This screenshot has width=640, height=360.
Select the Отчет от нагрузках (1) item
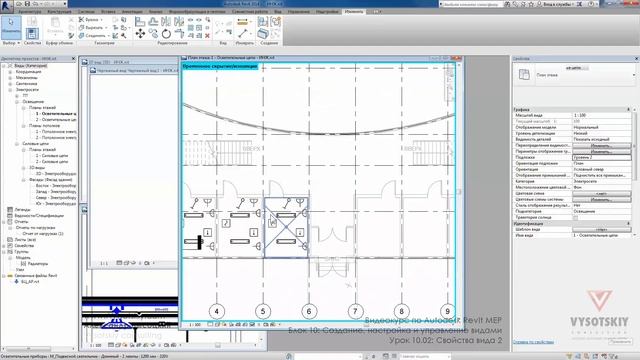click(x=43, y=234)
